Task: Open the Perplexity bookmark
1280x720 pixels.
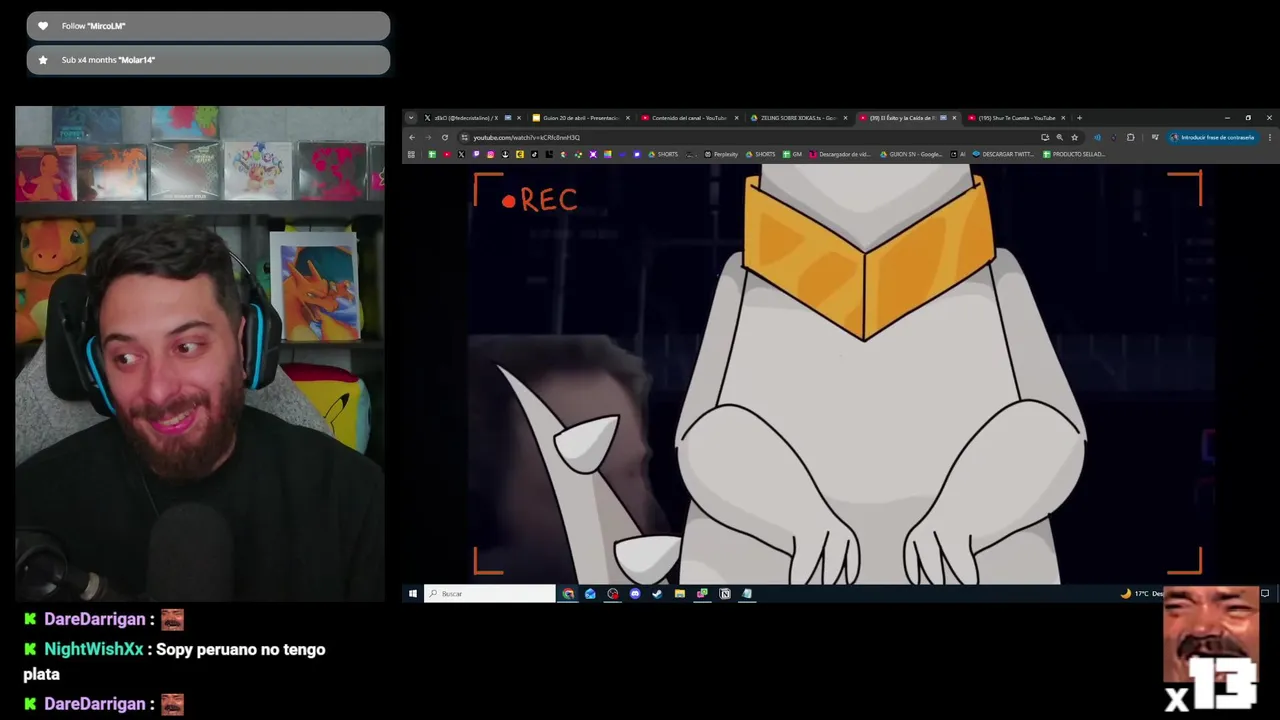Action: (x=721, y=154)
